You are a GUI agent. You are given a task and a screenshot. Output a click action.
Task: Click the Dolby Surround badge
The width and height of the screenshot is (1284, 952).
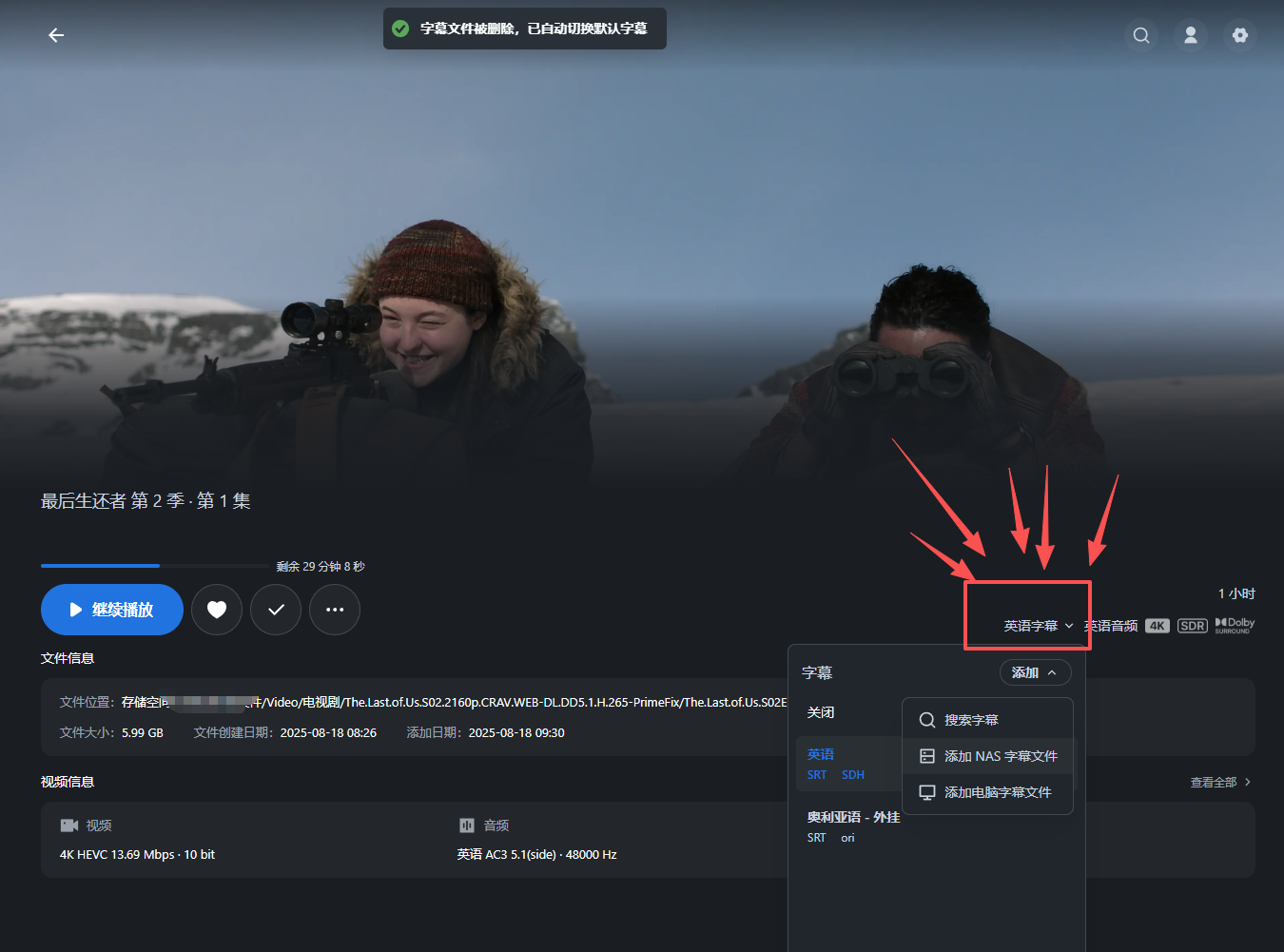(x=1235, y=625)
